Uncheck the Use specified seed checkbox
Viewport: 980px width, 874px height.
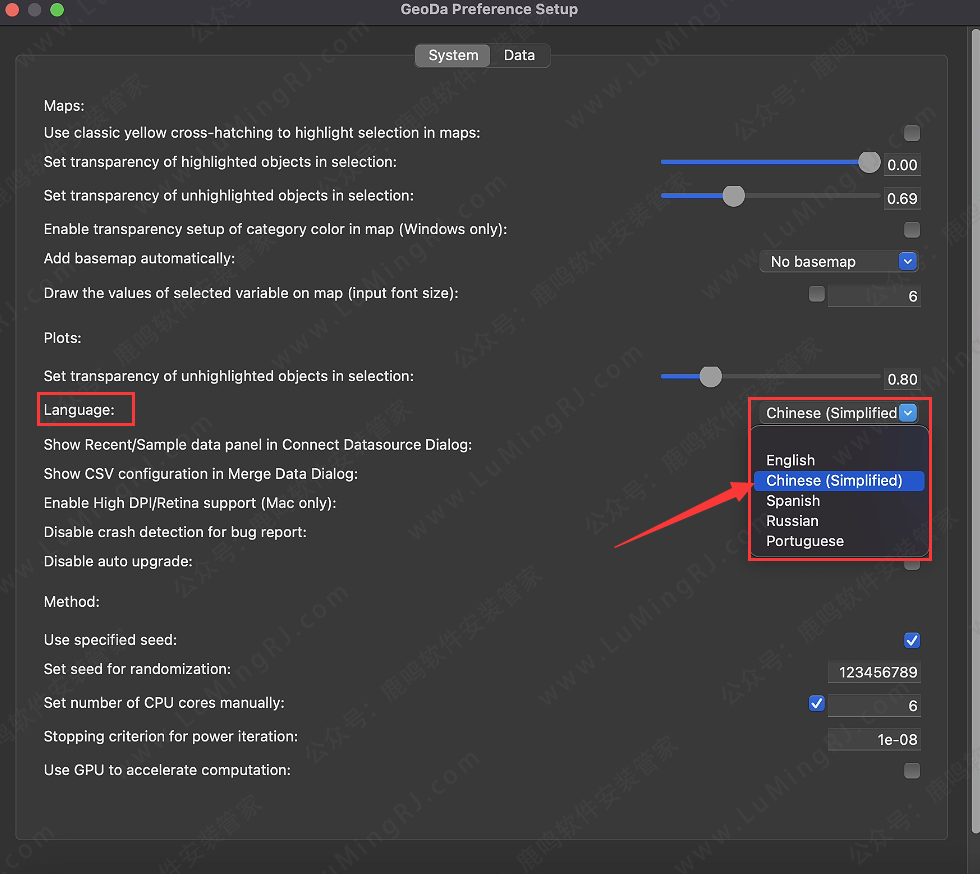click(x=911, y=640)
